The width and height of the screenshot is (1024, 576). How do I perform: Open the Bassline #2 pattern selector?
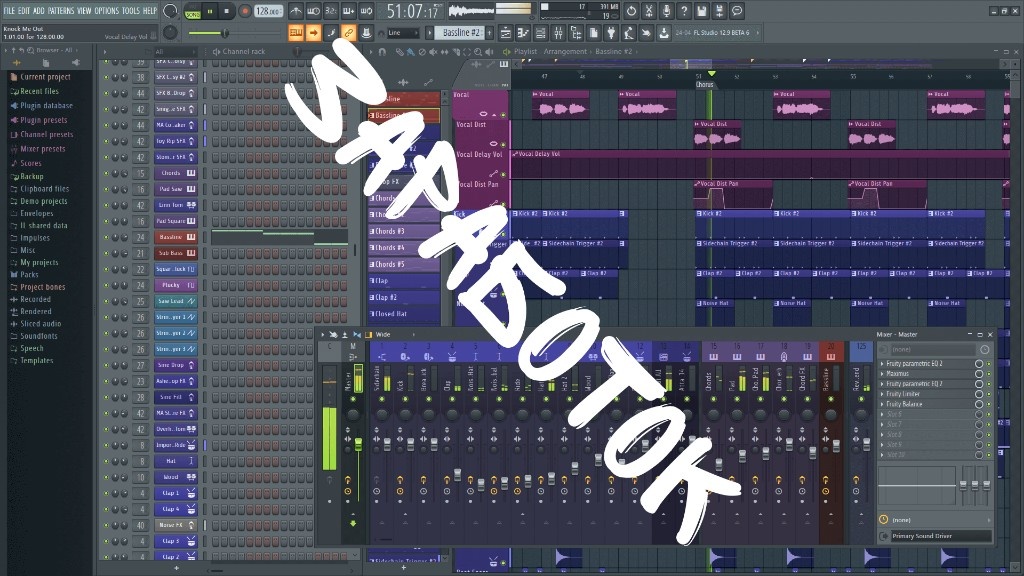[x=461, y=33]
